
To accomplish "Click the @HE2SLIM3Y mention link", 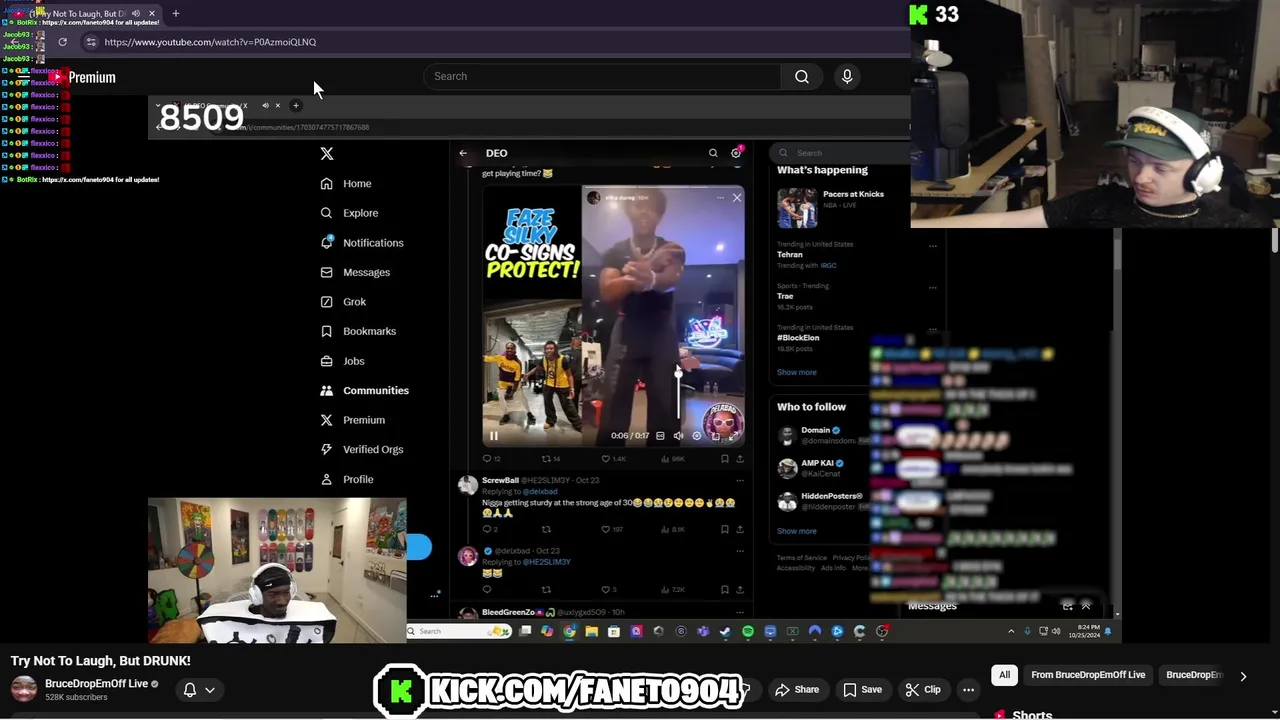I will point(546,562).
